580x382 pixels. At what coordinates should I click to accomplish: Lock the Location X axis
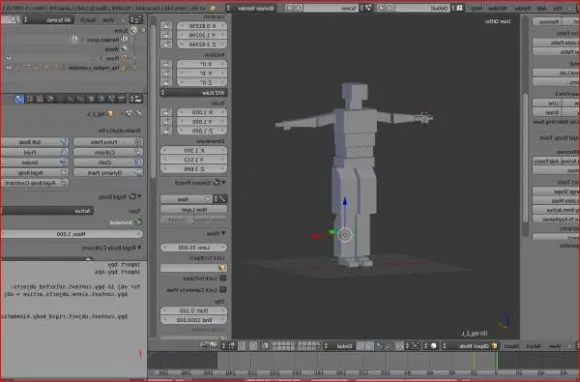coord(167,26)
